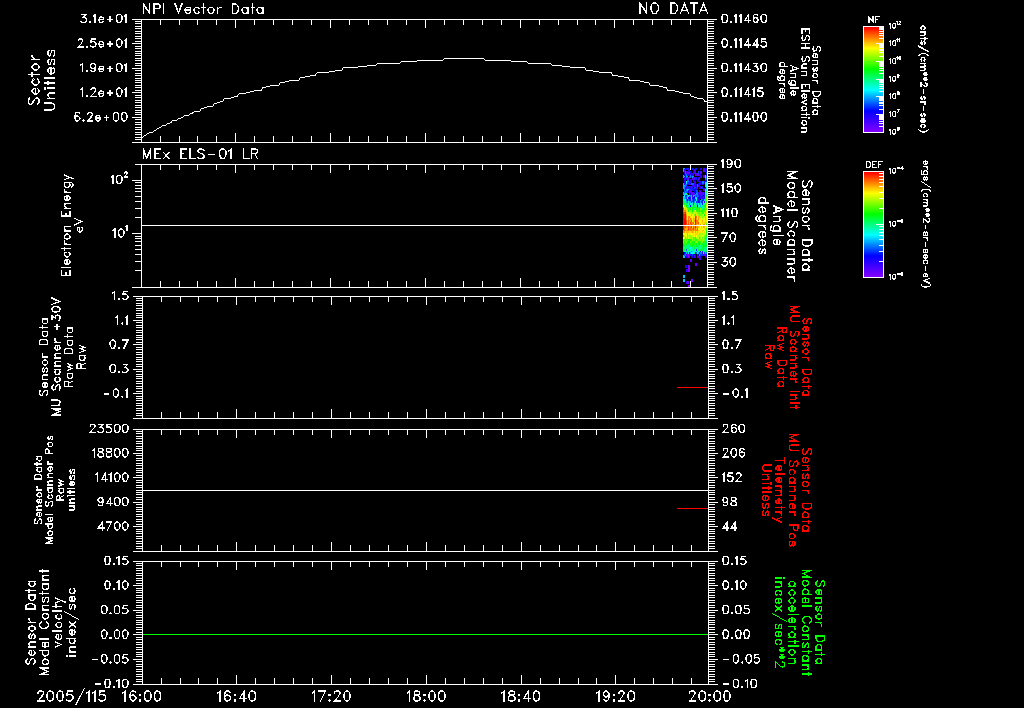Image resolution: width=1024 pixels, height=708 pixels.
Task: Click the 150 scanner angle tick value
Action: tap(731, 189)
